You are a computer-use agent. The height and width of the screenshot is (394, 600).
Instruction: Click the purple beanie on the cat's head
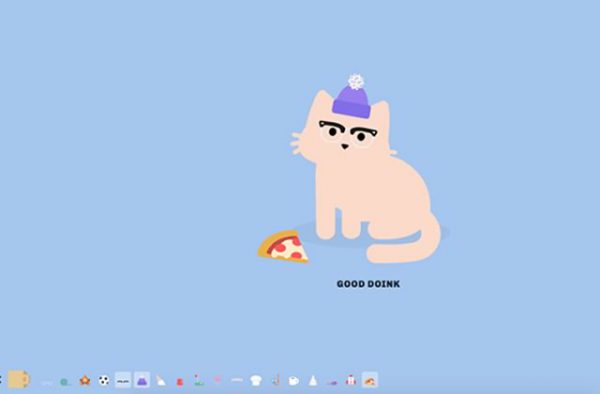[352, 96]
